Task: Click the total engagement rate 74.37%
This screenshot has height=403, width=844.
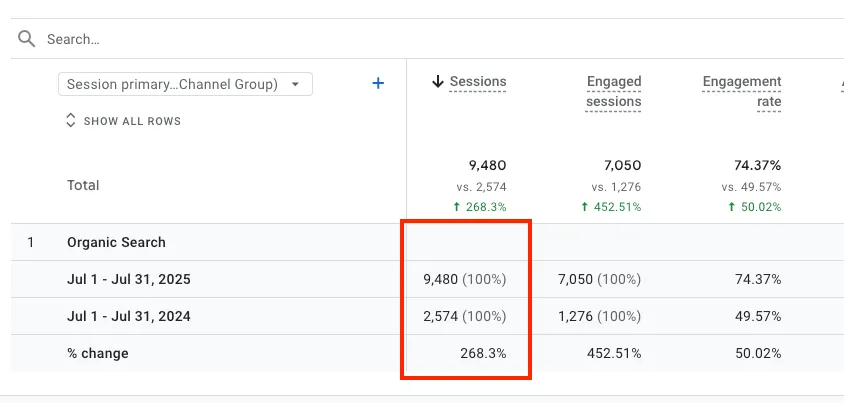Action: [757, 166]
